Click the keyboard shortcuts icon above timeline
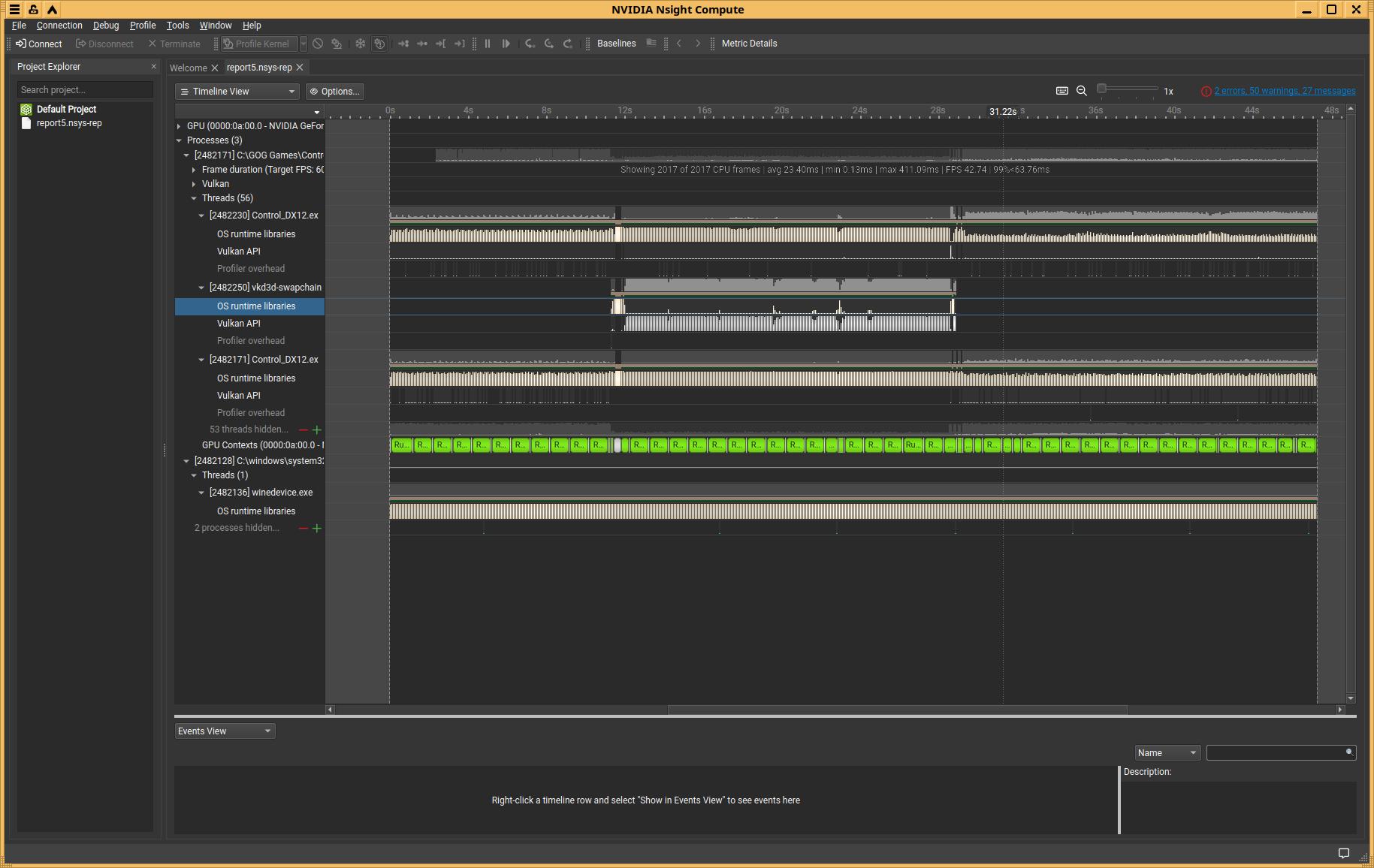 (x=1061, y=91)
